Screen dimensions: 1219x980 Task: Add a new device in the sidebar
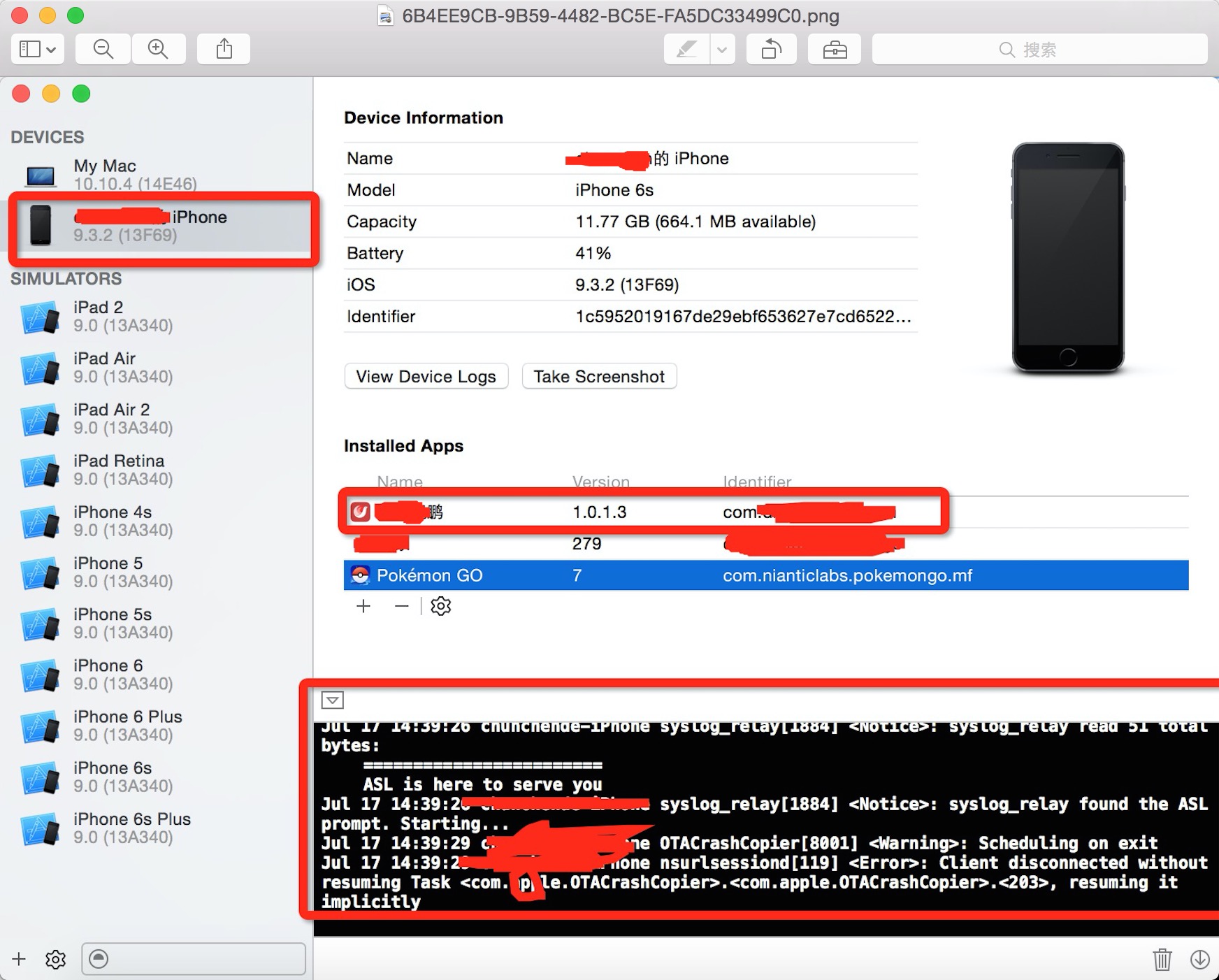pyautogui.click(x=19, y=959)
